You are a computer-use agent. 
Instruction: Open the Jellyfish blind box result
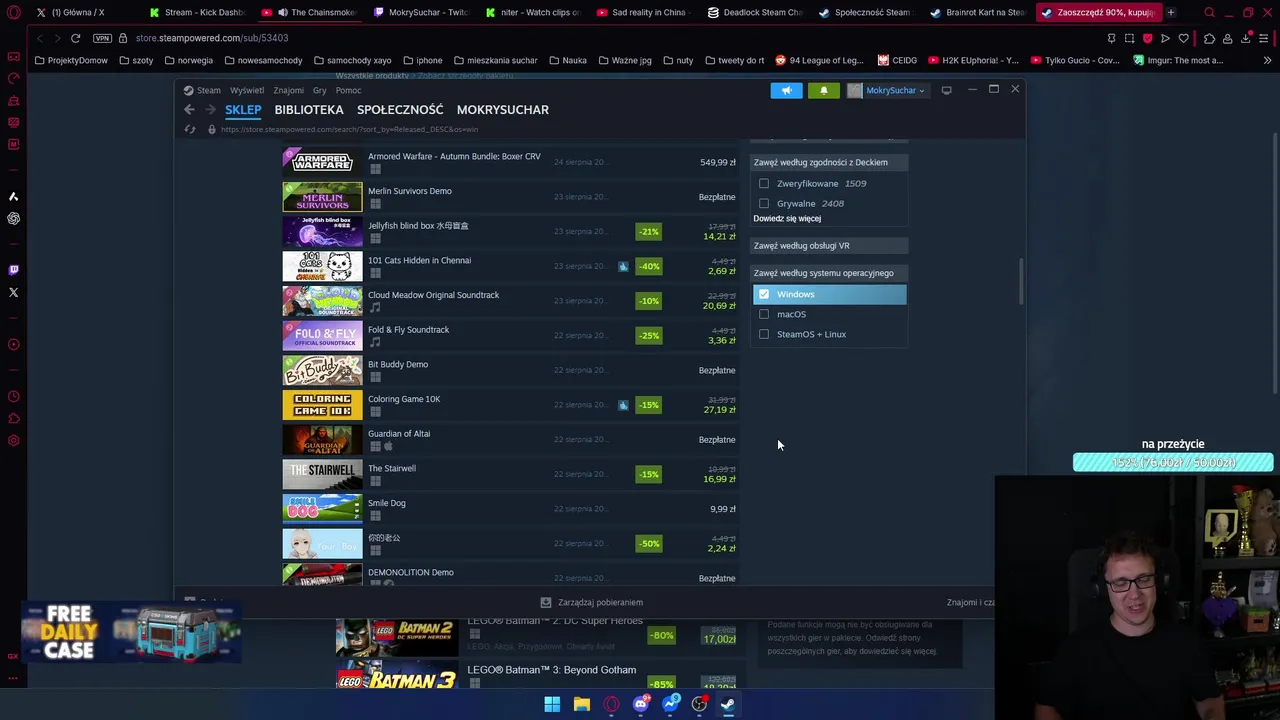pos(510,231)
